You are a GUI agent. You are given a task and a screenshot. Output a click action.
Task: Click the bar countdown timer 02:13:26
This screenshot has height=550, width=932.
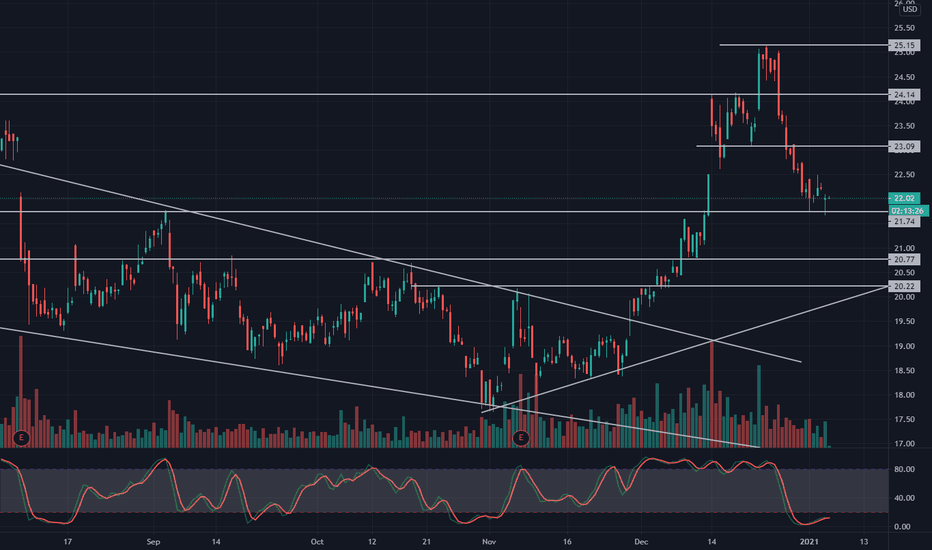pyautogui.click(x=909, y=211)
